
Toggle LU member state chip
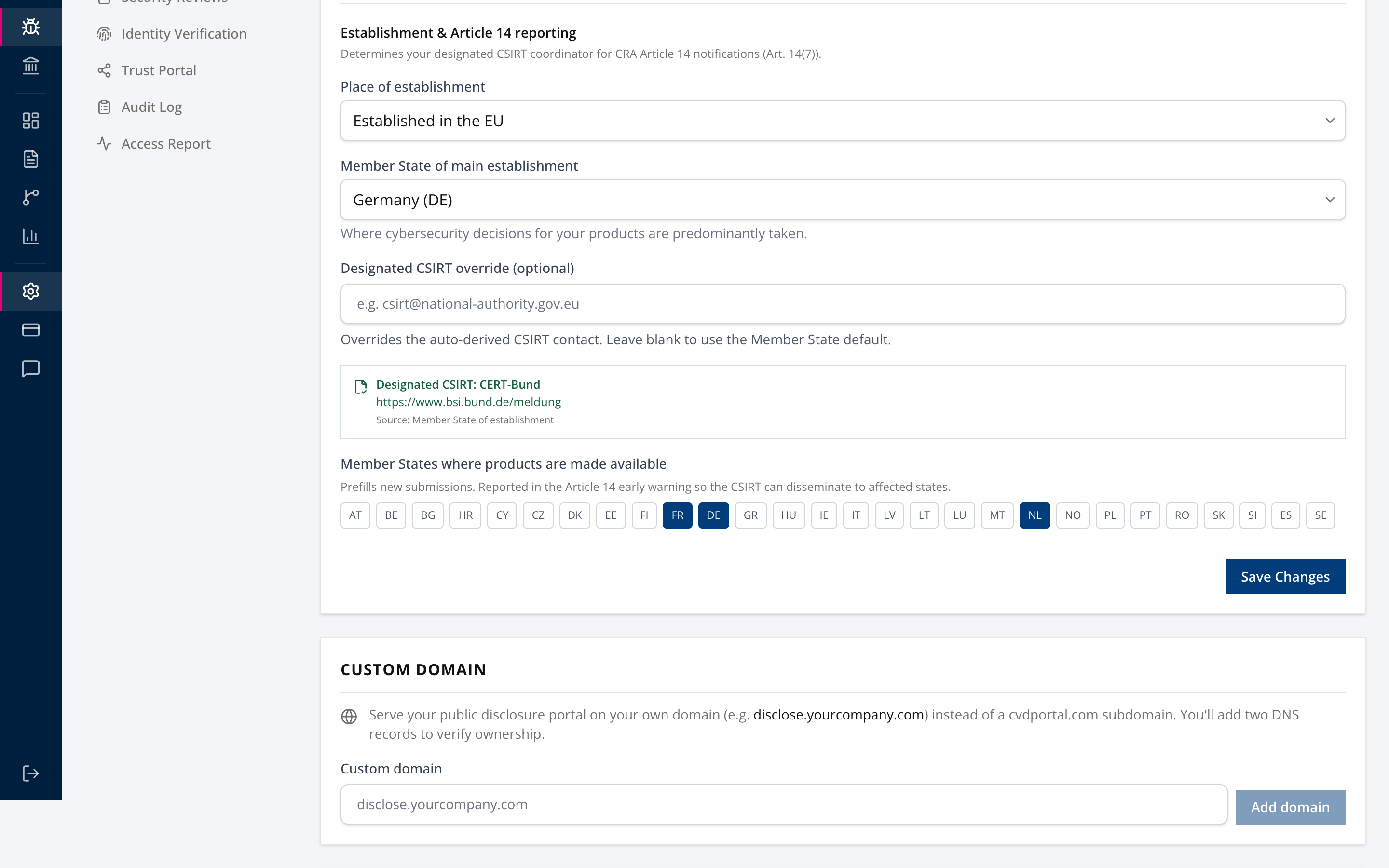coord(960,515)
